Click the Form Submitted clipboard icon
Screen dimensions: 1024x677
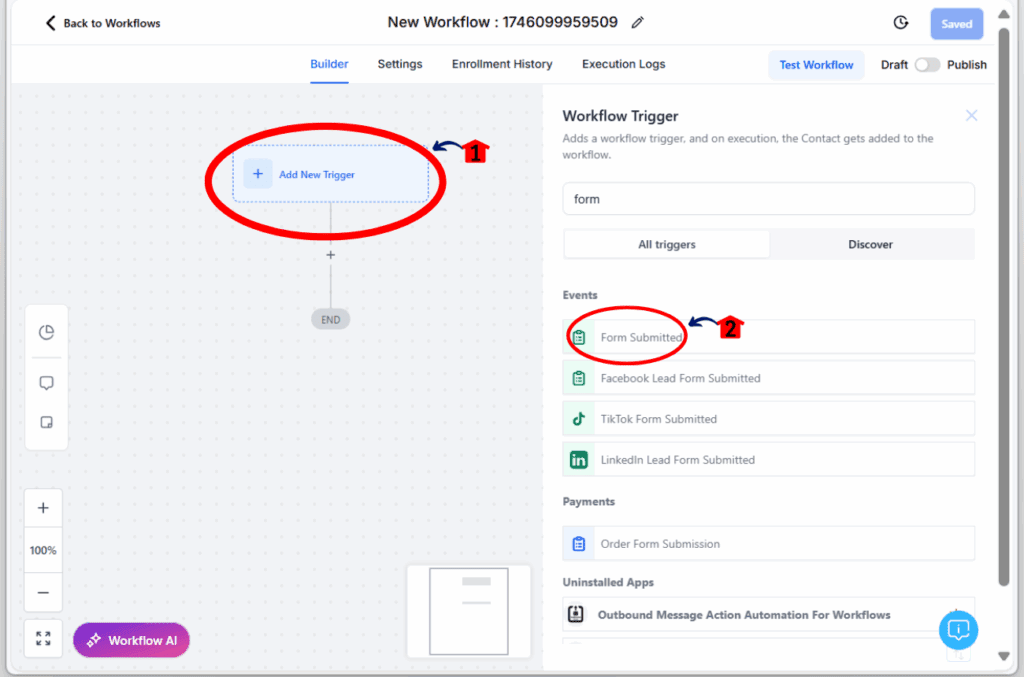[579, 338]
